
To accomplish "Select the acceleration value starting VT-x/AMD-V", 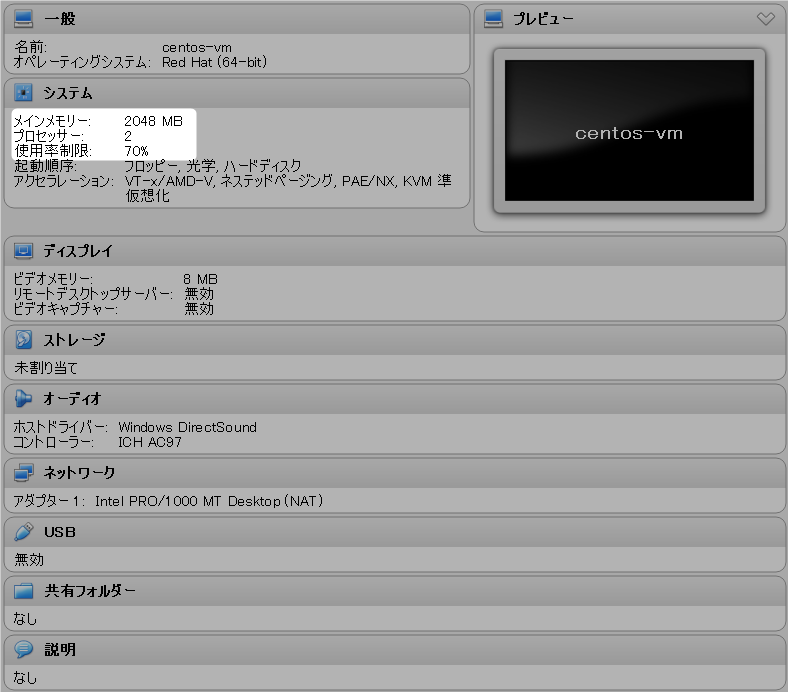I will [x=287, y=188].
